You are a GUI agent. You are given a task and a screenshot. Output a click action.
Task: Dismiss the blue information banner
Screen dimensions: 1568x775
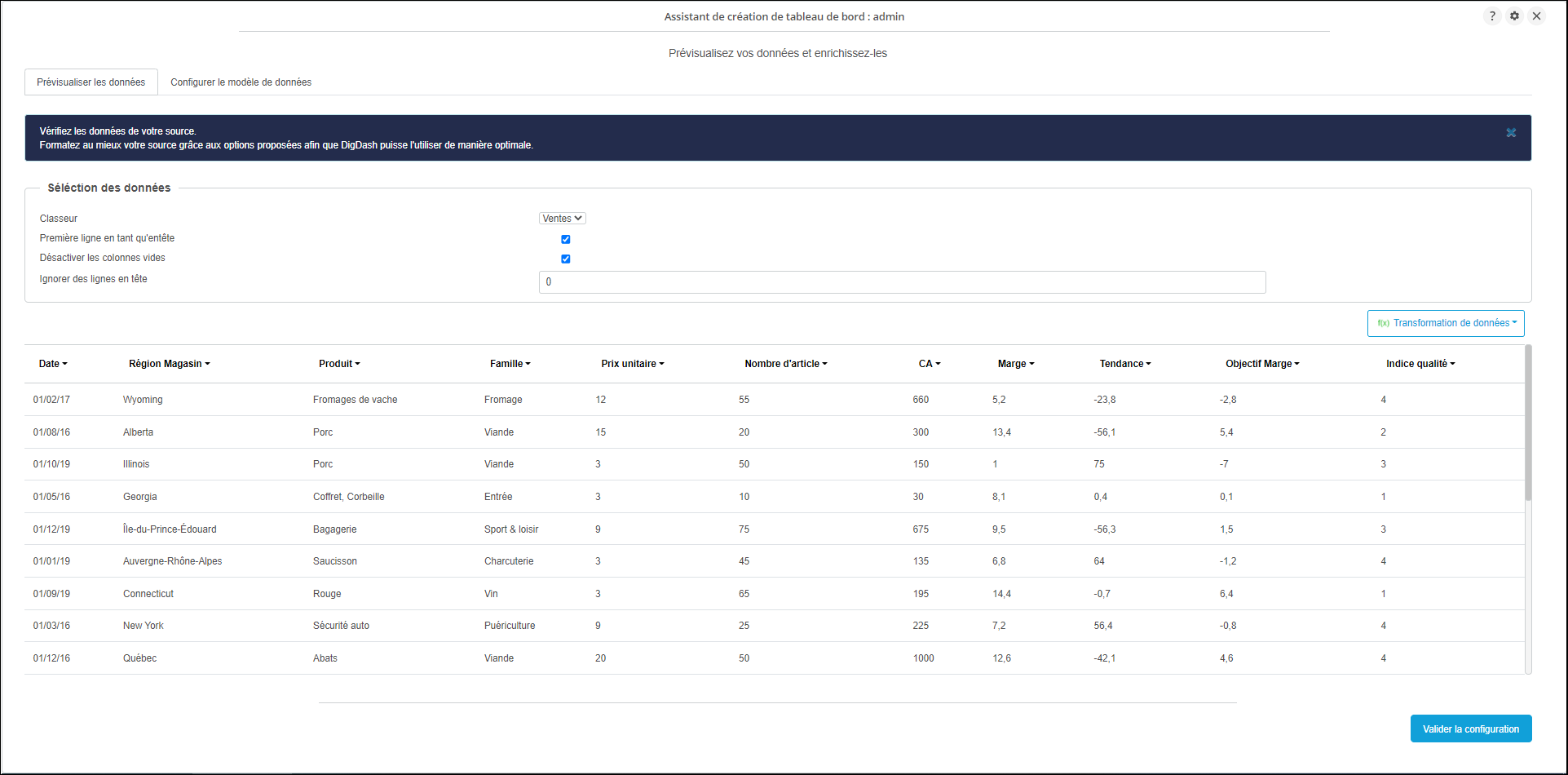[x=1511, y=133]
